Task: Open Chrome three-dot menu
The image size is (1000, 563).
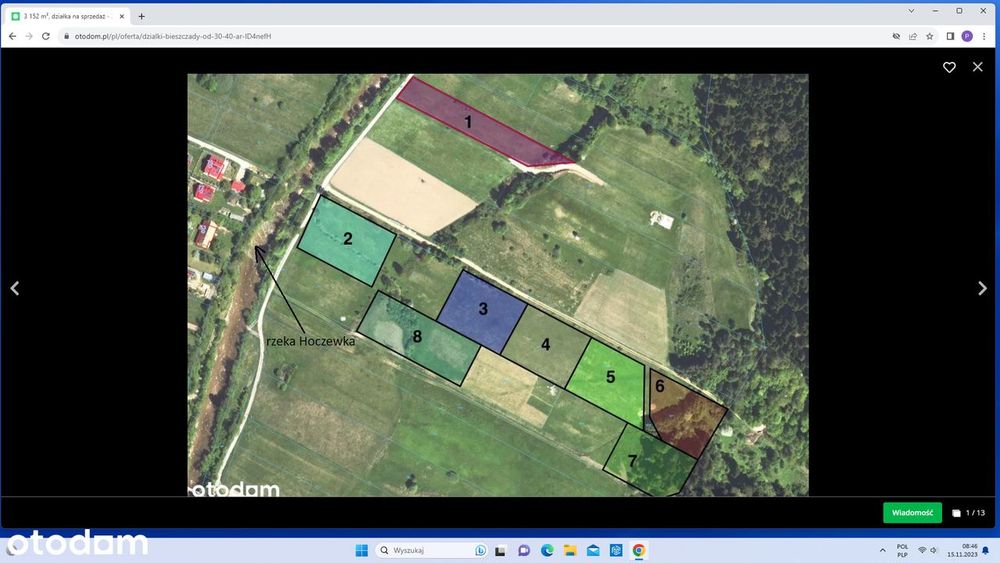Action: tap(985, 36)
